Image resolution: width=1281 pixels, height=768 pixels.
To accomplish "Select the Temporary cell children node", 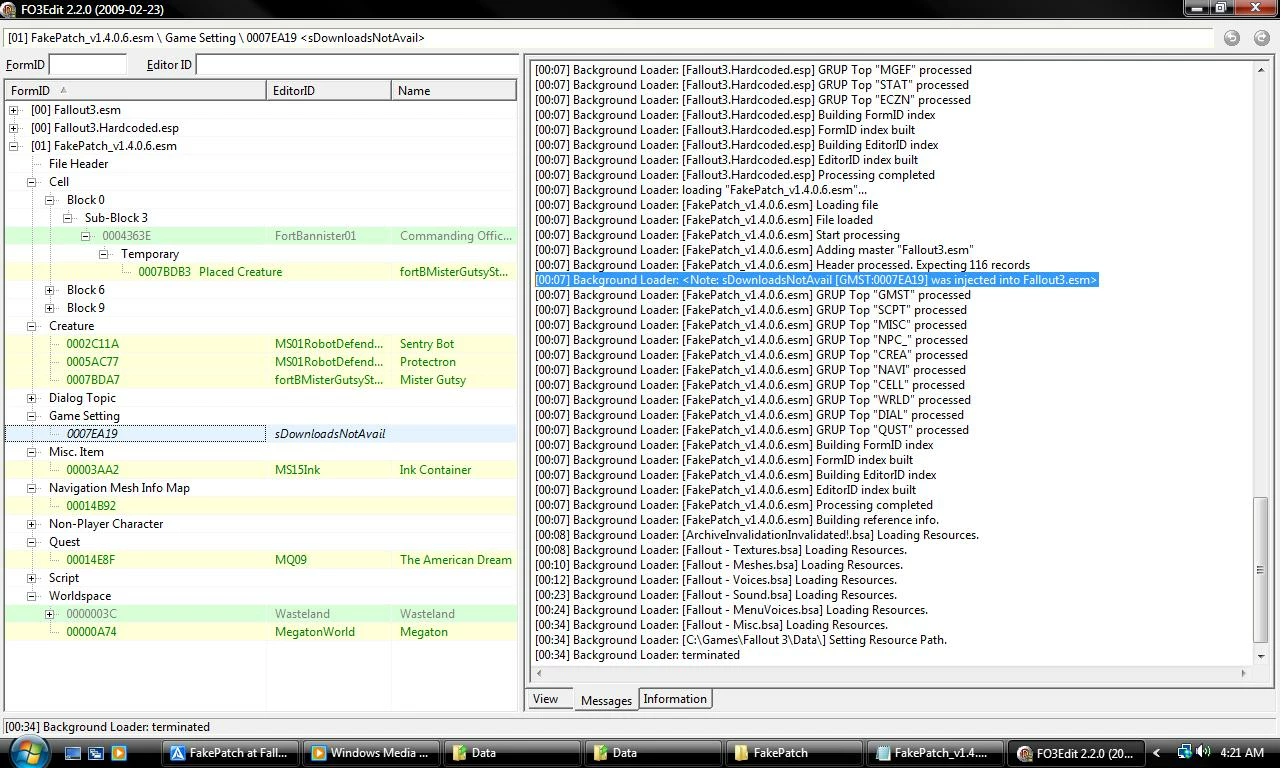I will (x=150, y=254).
